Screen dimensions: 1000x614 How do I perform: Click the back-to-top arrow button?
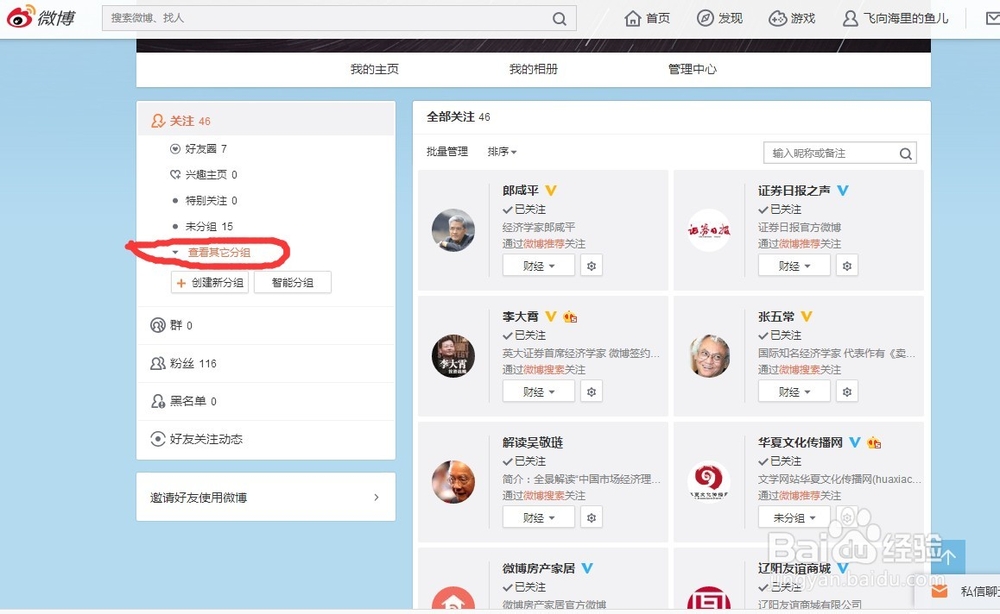(948, 557)
